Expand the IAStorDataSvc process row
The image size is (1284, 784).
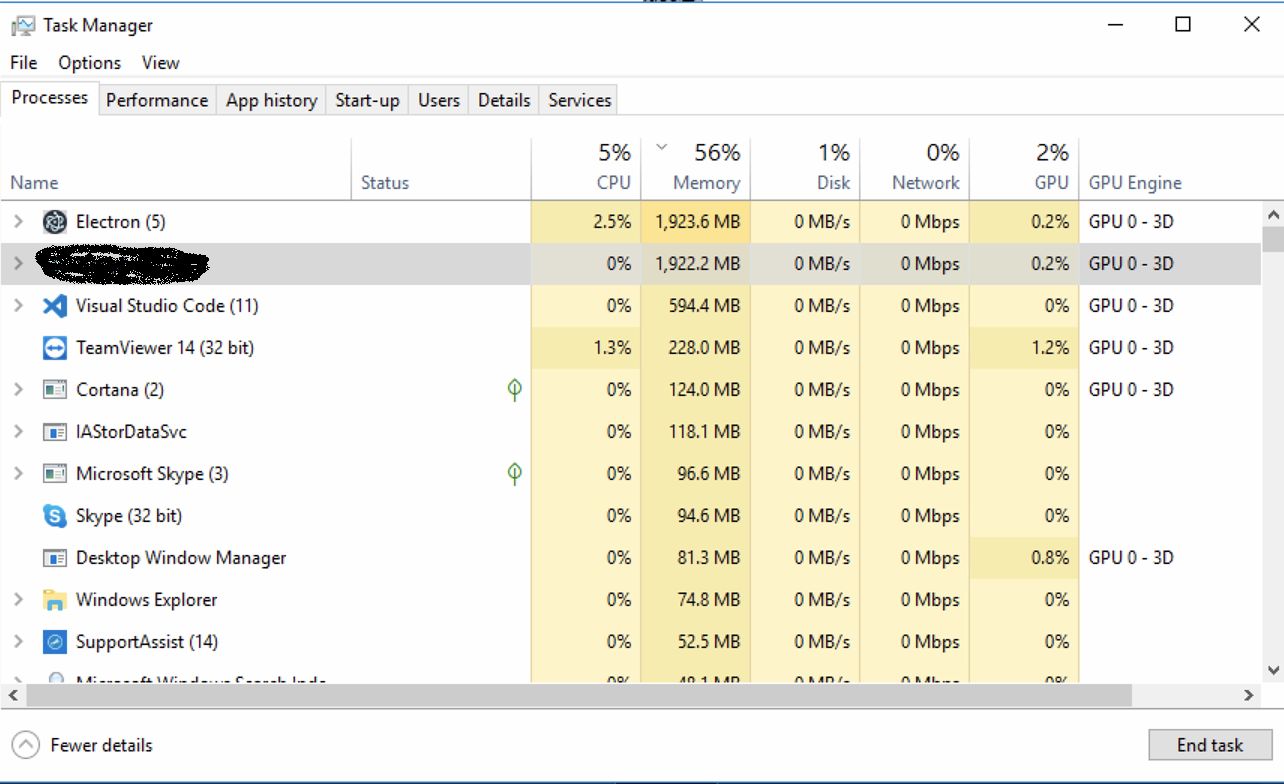(x=18, y=432)
